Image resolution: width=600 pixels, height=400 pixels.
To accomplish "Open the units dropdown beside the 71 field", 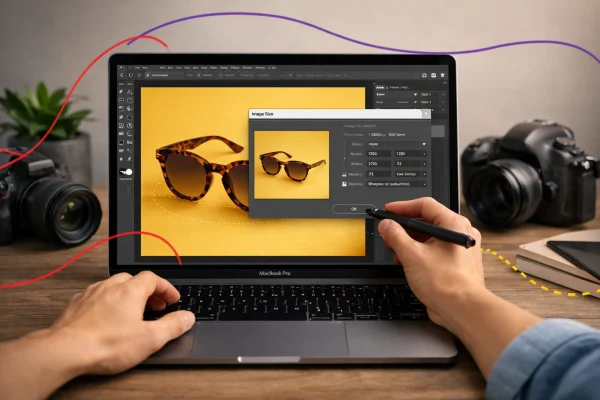I will click(411, 174).
